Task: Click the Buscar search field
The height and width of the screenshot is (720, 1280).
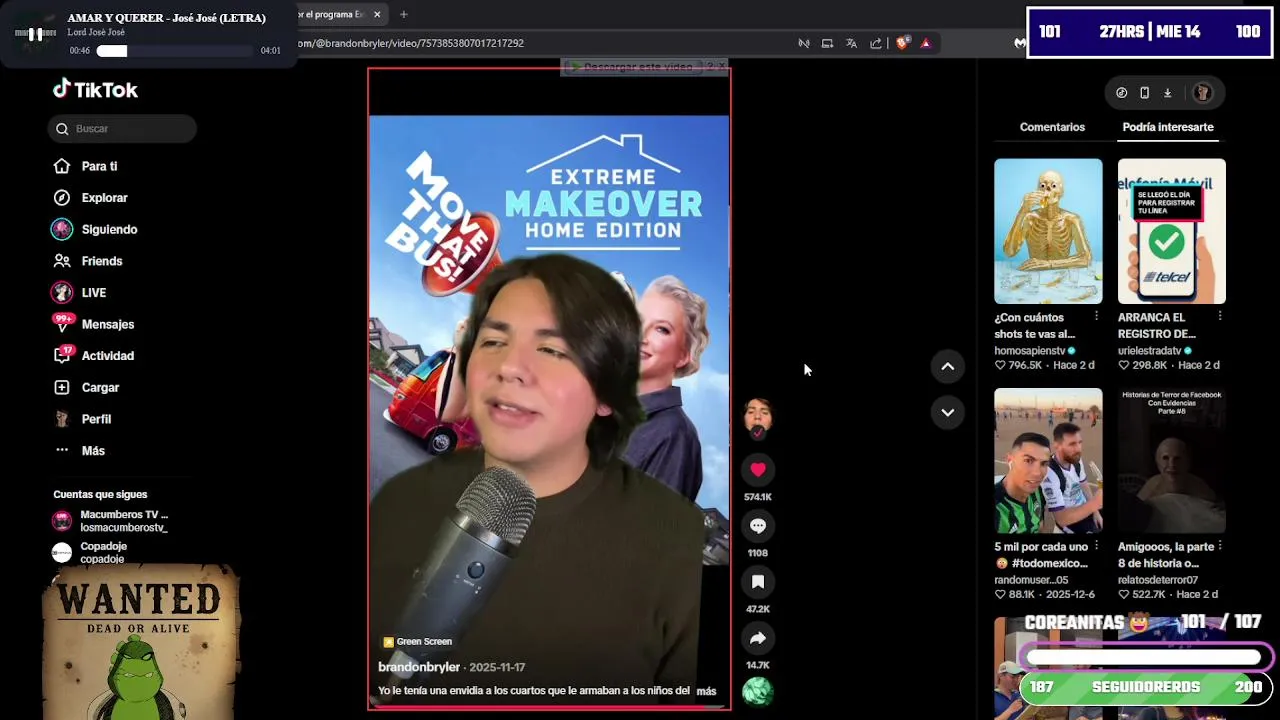Action: click(122, 128)
